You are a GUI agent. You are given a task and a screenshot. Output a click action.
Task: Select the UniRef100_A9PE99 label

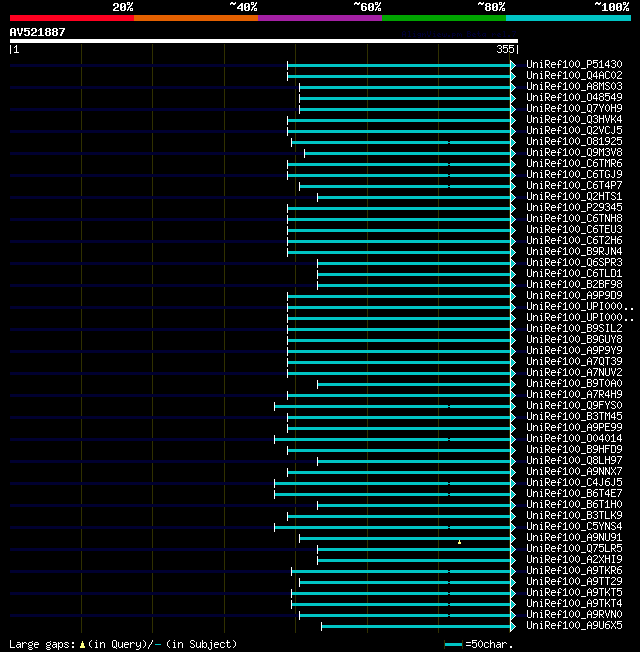(574, 427)
